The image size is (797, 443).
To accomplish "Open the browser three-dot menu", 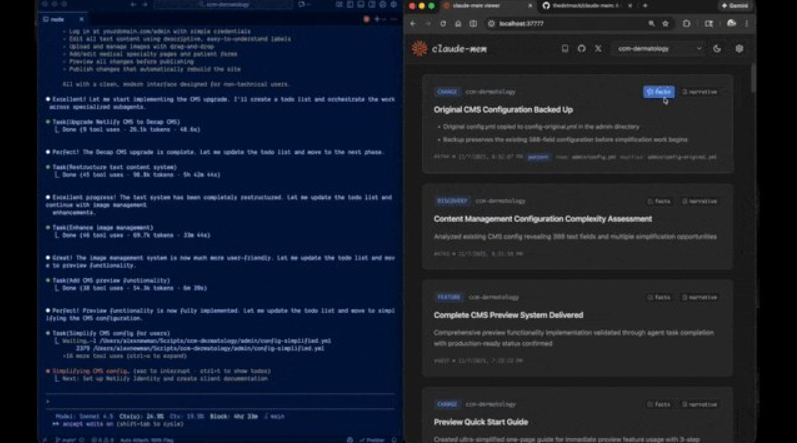I will pyautogui.click(x=746, y=24).
